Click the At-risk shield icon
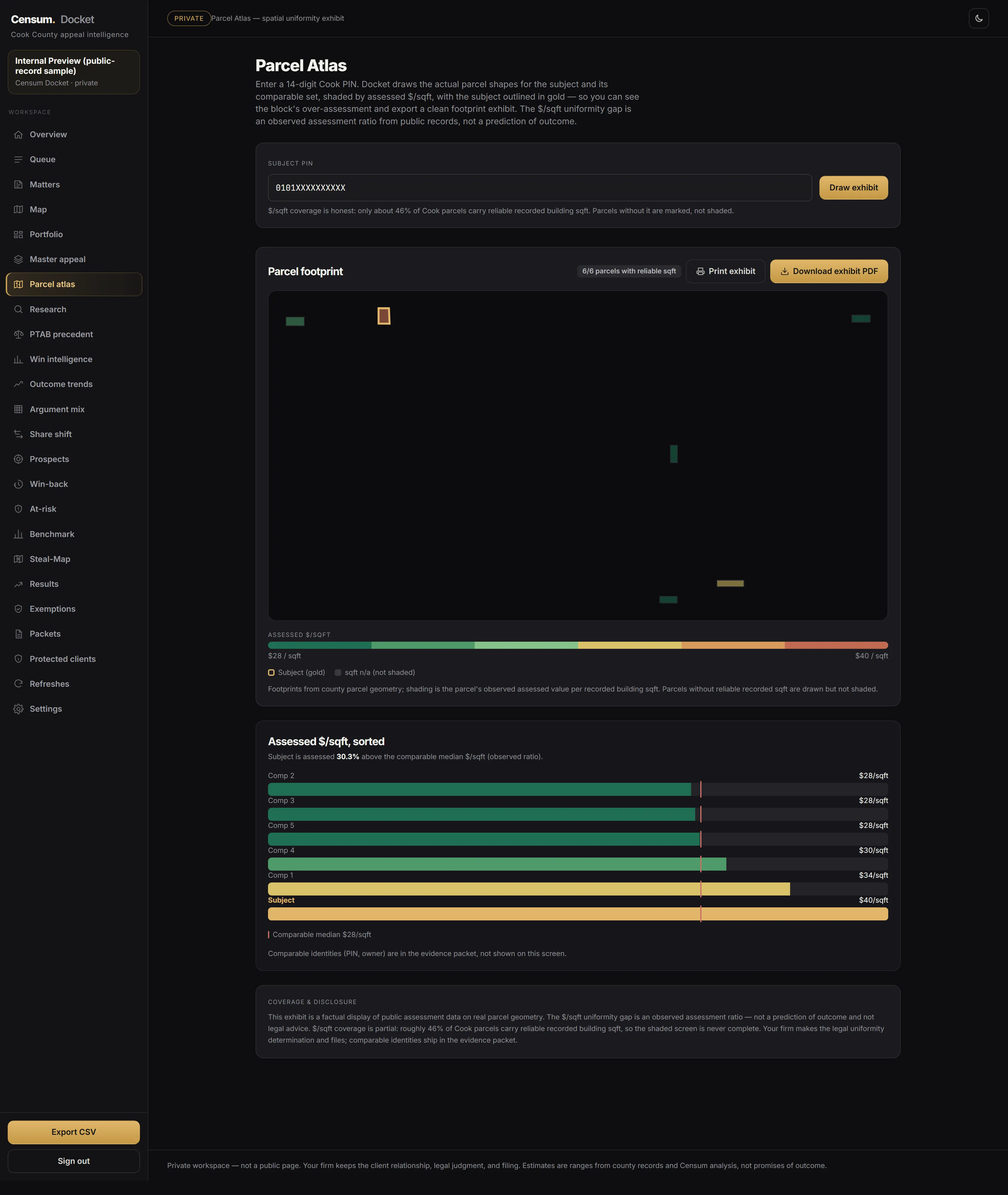The width and height of the screenshot is (1008, 1195). coord(18,509)
